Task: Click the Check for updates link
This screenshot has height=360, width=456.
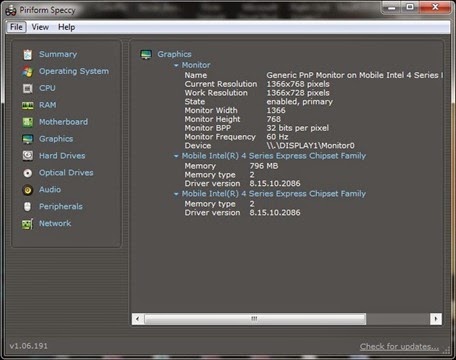Action: click(399, 347)
